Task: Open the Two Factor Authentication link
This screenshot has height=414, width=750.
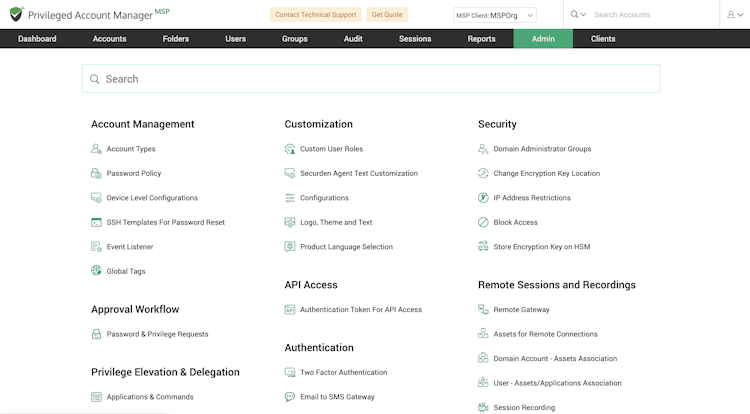Action: coord(343,372)
